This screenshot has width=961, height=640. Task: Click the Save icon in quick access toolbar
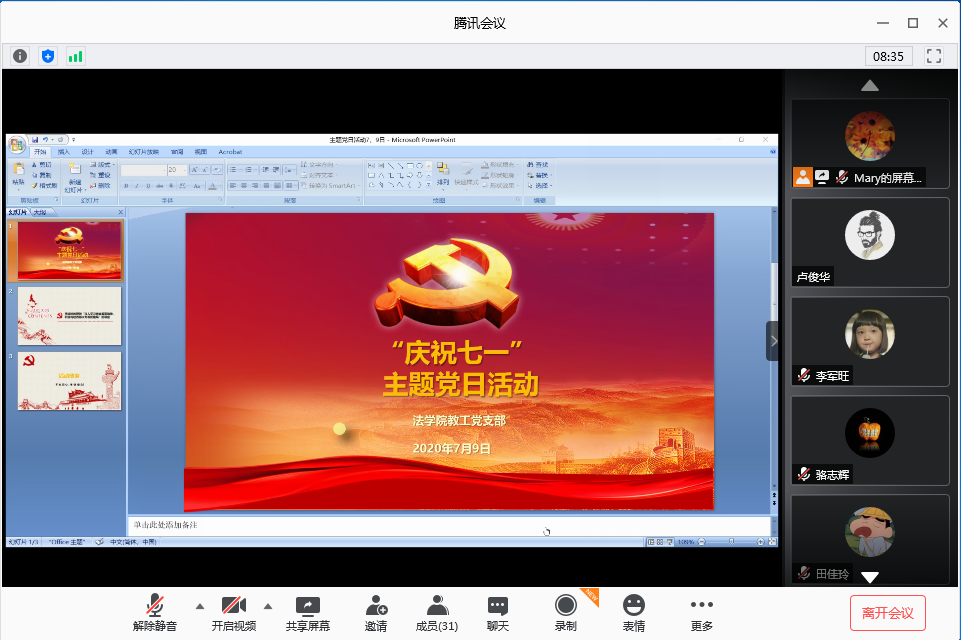(36, 140)
